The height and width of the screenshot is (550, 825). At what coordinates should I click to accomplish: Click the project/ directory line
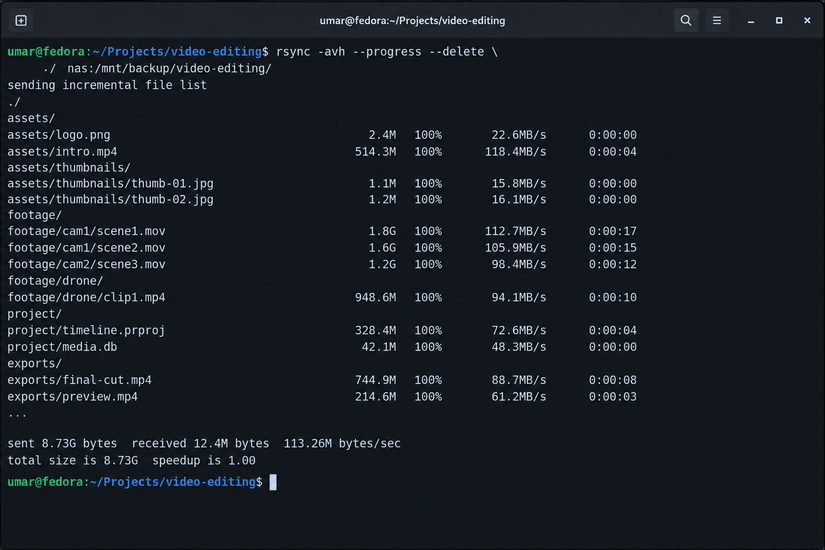tap(35, 314)
